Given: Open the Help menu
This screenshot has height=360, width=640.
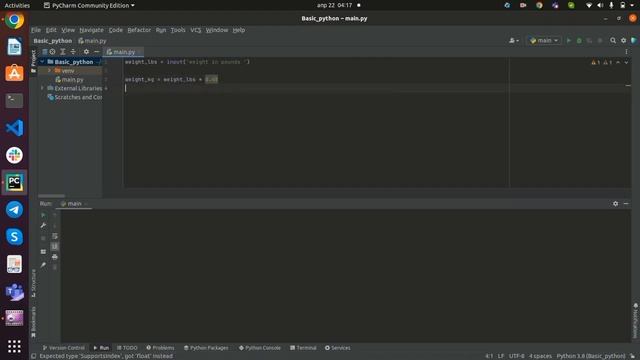Looking at the screenshot, I should click(239, 30).
